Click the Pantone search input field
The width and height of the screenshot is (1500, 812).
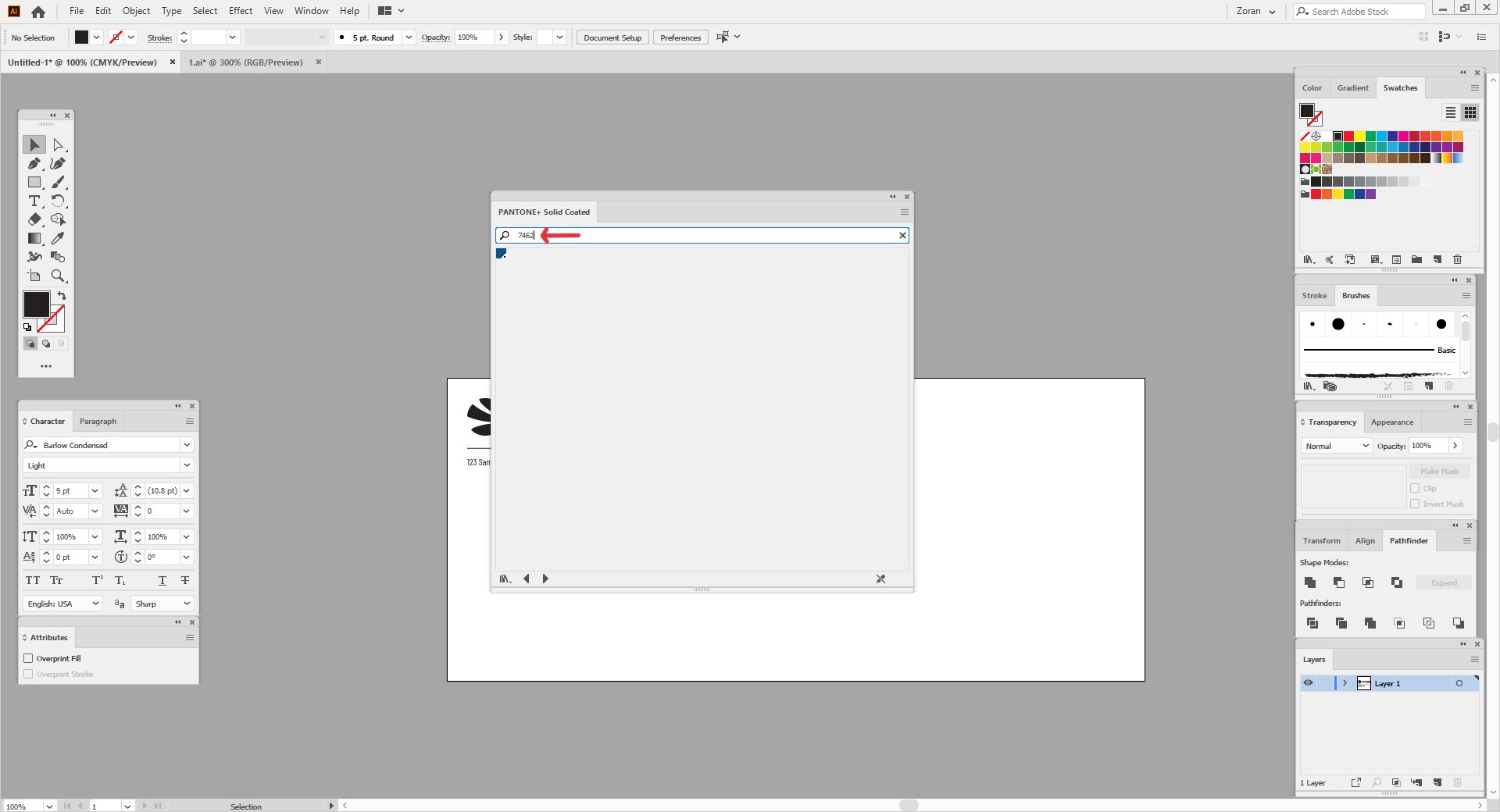click(703, 235)
